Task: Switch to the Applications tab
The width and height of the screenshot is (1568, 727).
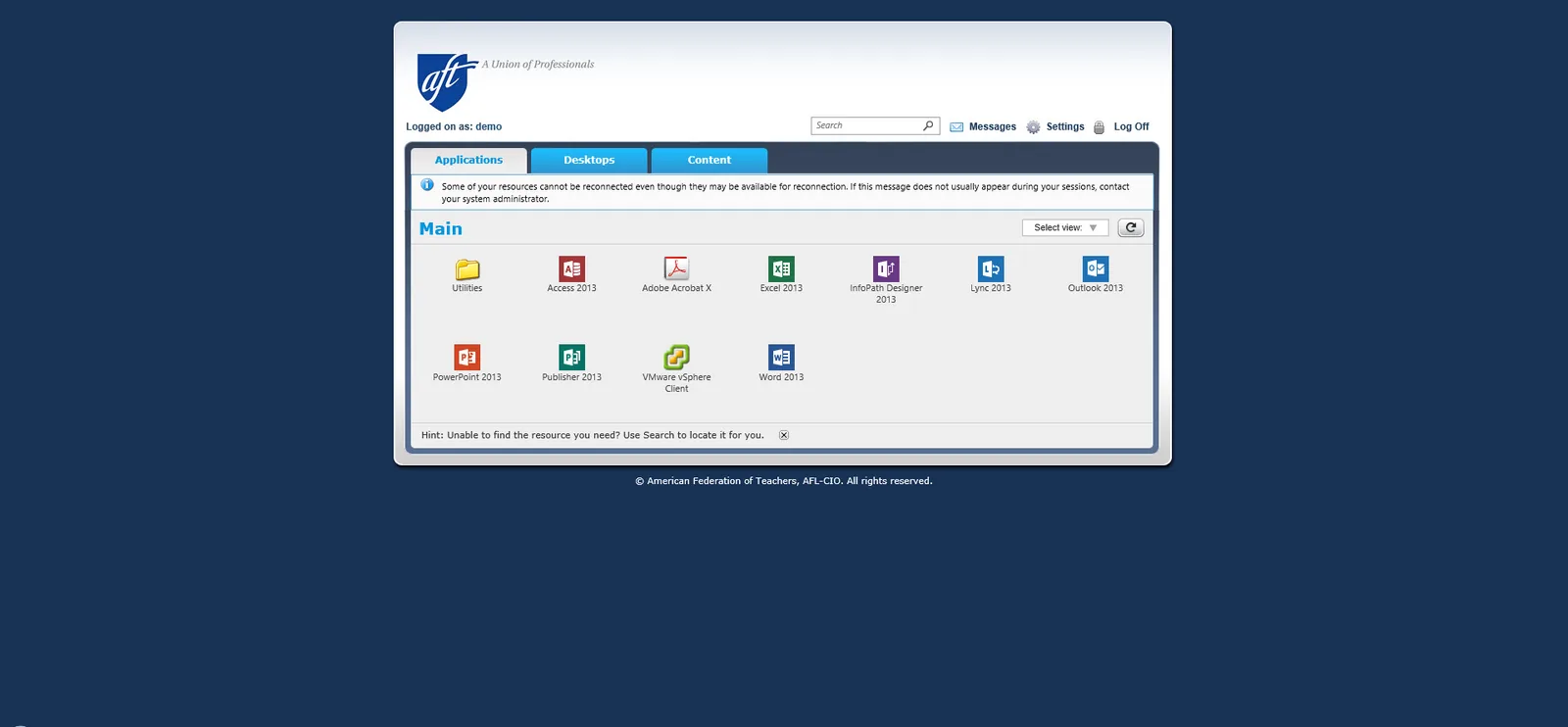Action: [468, 160]
